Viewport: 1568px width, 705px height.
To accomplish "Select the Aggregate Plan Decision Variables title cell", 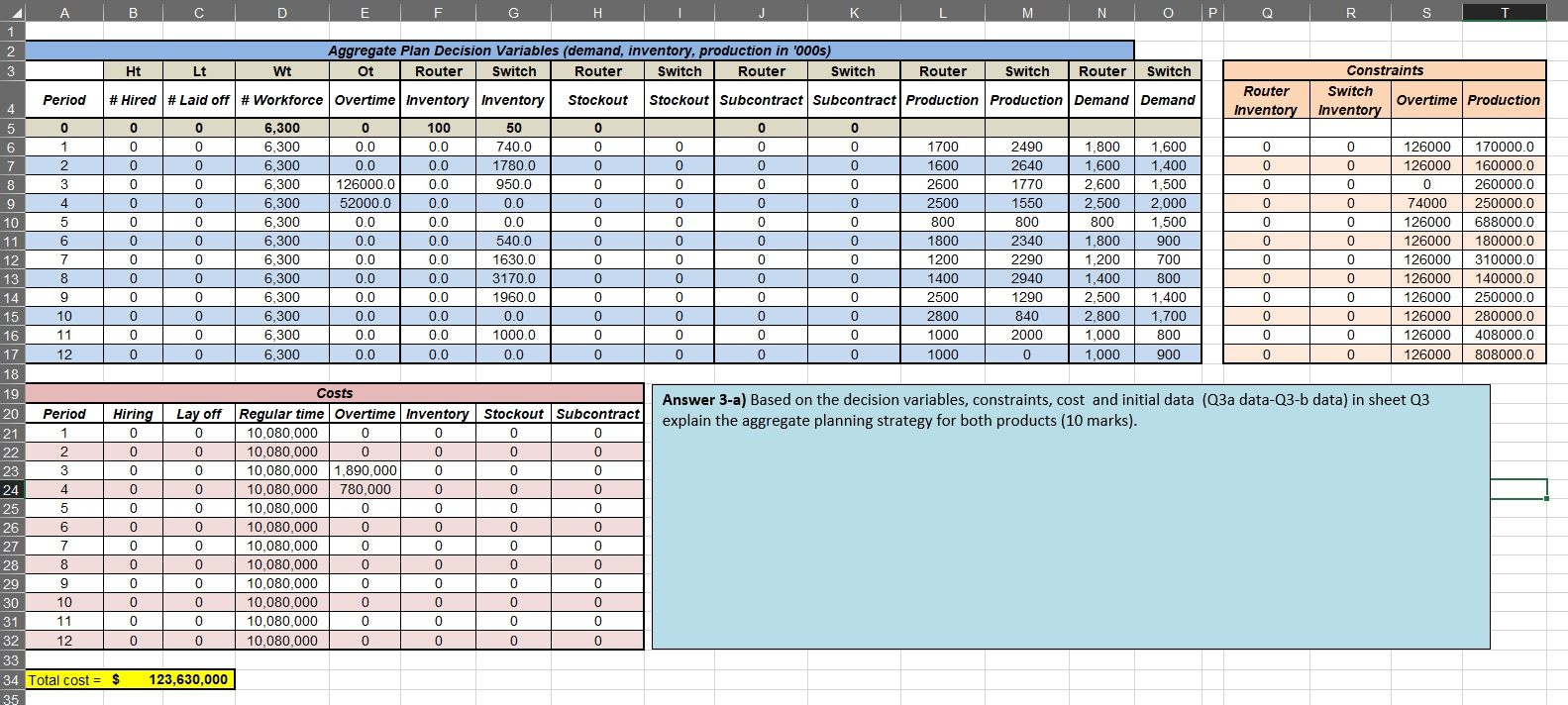I will [579, 50].
